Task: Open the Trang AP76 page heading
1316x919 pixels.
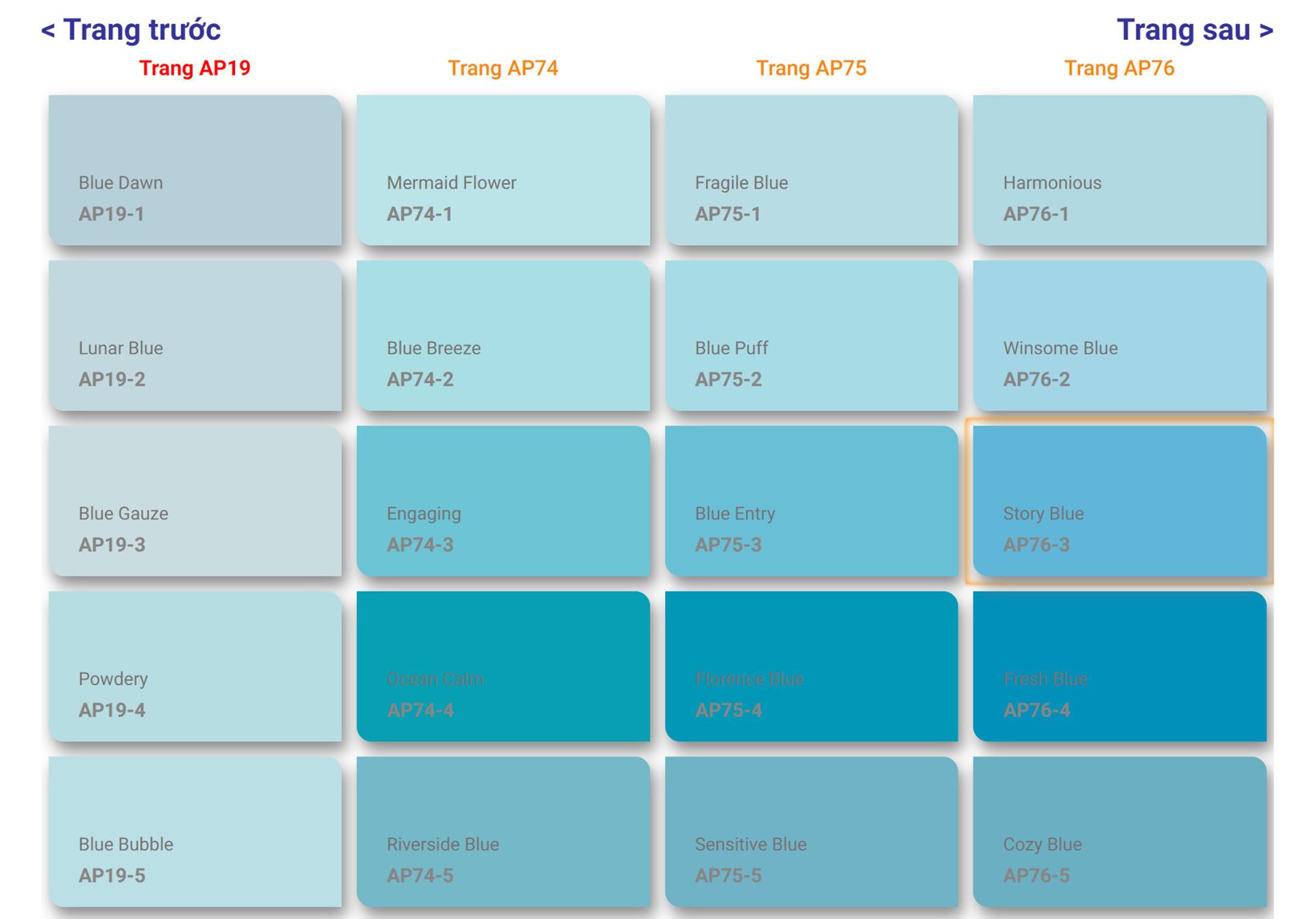Action: tap(1119, 69)
